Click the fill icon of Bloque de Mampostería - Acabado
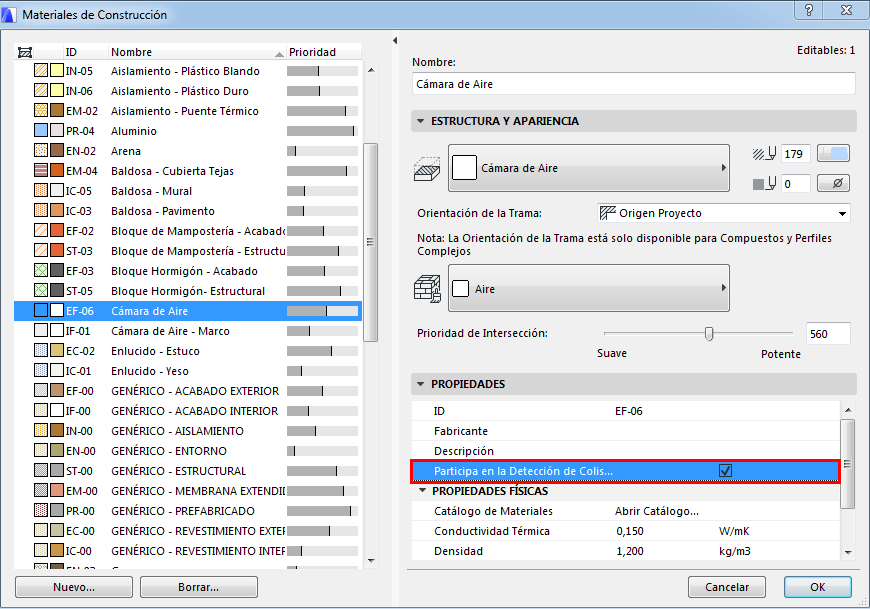 [x=41, y=231]
